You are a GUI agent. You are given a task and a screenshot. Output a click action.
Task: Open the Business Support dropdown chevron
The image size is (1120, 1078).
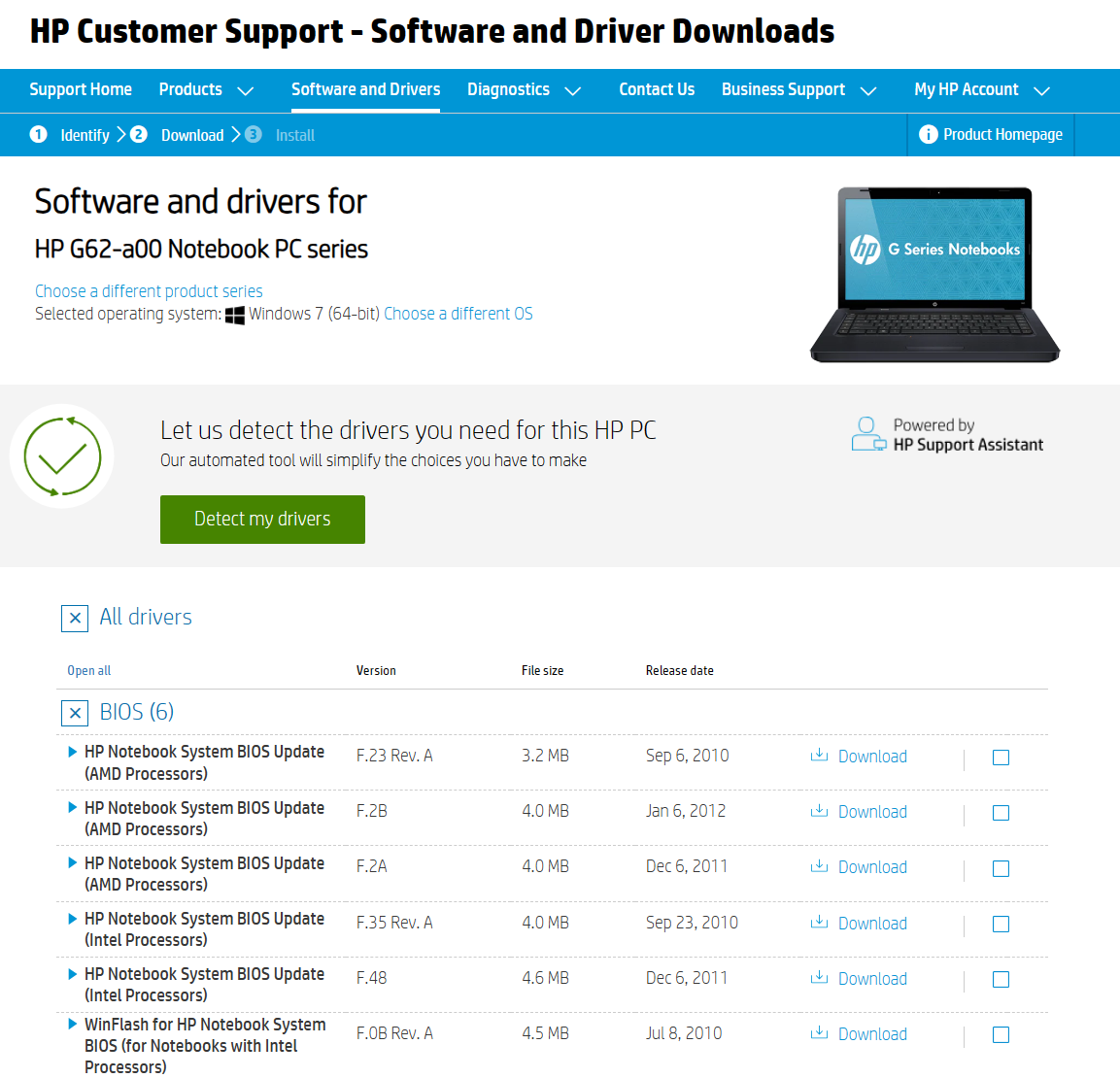(868, 91)
